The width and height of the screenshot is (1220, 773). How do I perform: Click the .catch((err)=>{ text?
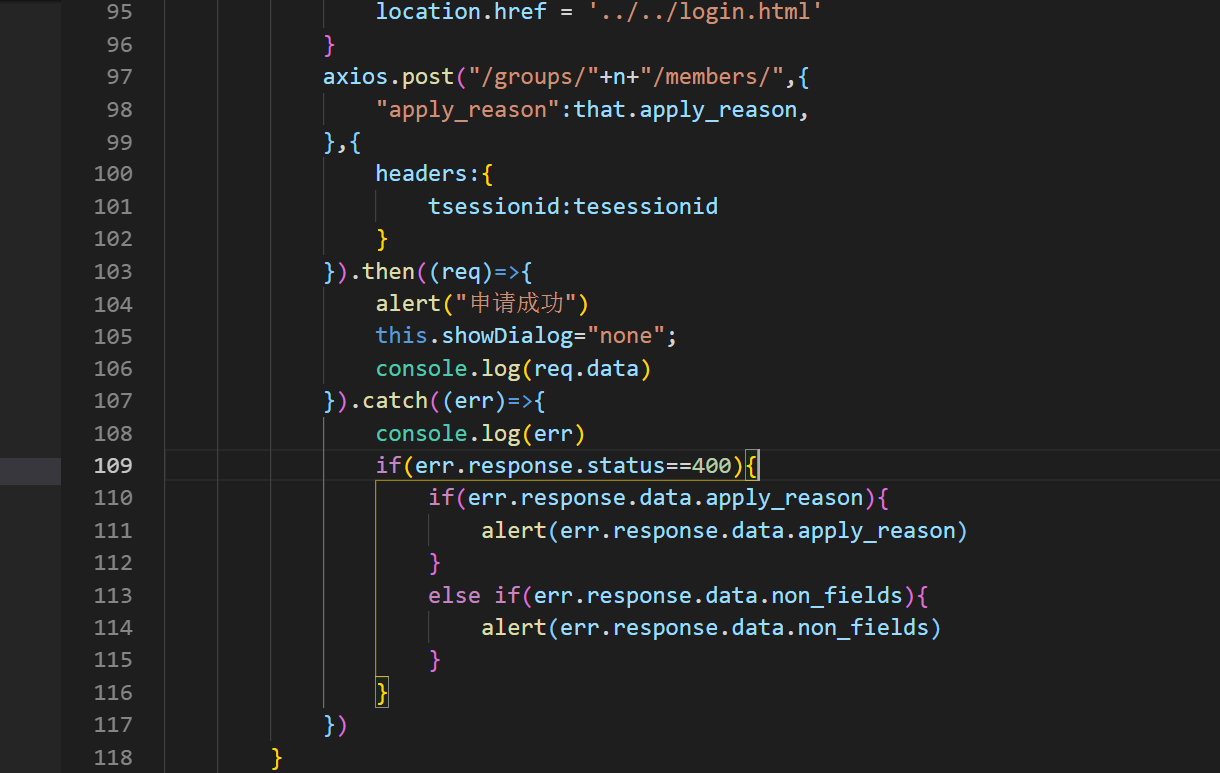(448, 400)
